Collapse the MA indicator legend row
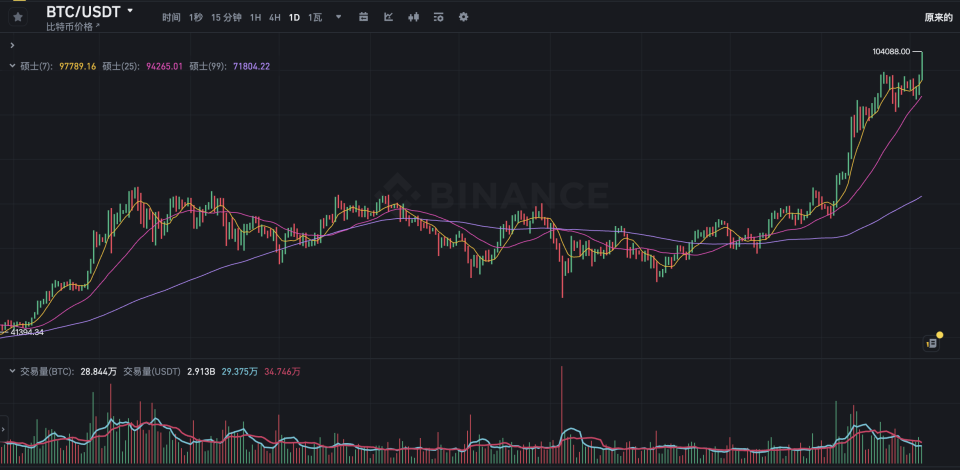Image resolution: width=960 pixels, height=470 pixels. [10, 66]
